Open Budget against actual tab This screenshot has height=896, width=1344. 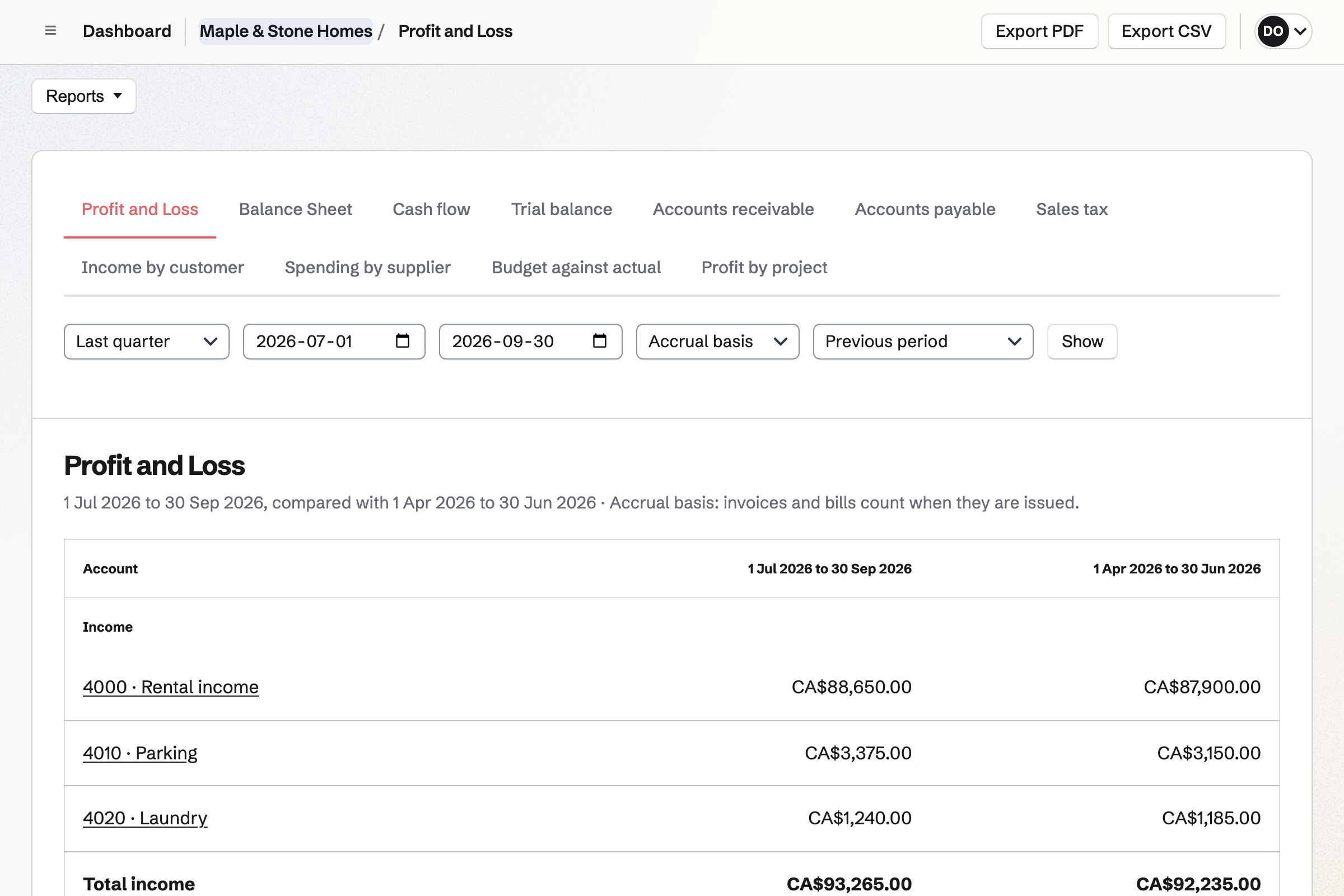coord(576,268)
